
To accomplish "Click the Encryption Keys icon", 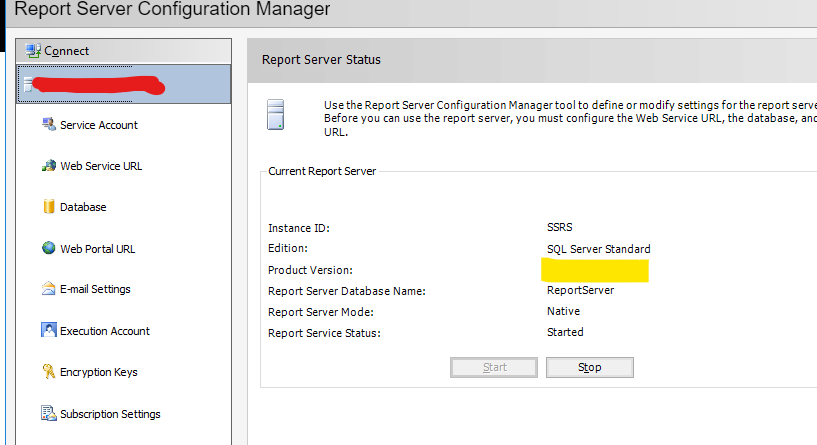I will click(47, 372).
